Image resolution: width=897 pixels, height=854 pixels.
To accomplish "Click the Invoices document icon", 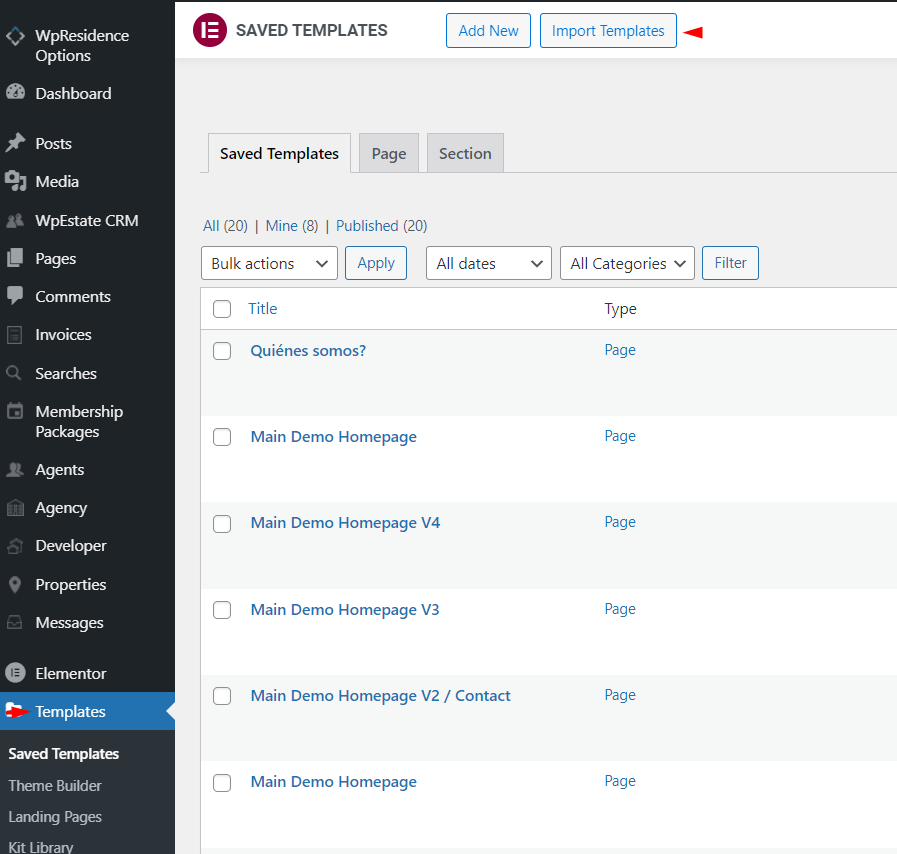I will pyautogui.click(x=15, y=335).
